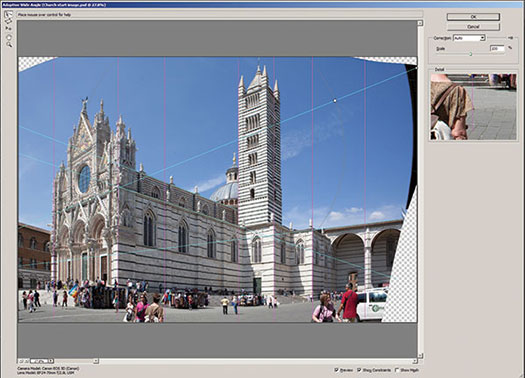The width and height of the screenshot is (525, 378).
Task: Click the Cancel button
Action: (473, 26)
